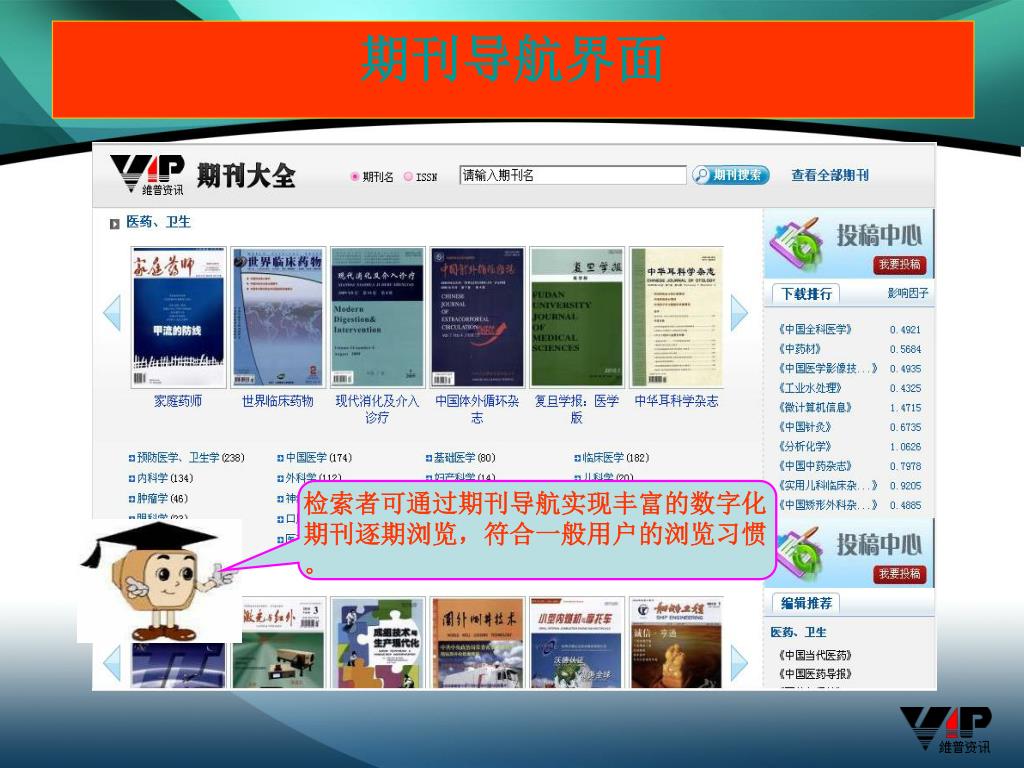Open 《微计算机信息》 in ranking list

(815, 408)
